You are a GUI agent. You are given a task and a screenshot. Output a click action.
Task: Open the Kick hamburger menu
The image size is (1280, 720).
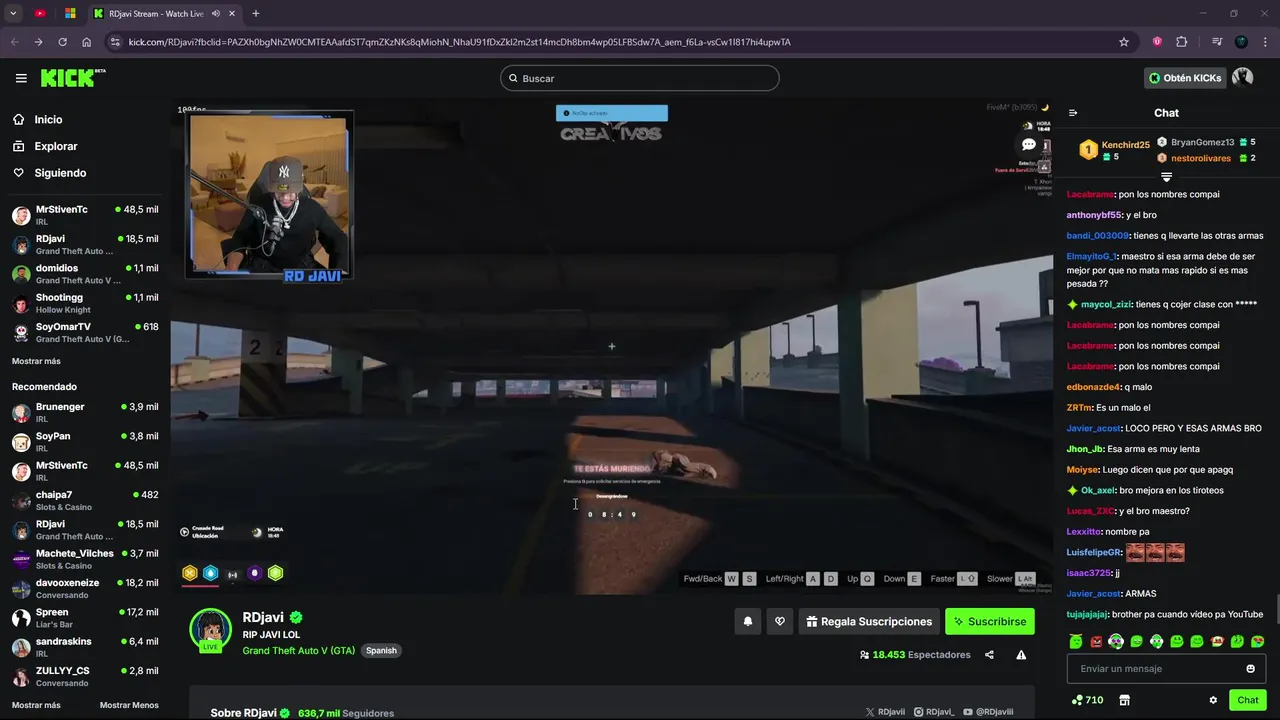click(x=21, y=78)
